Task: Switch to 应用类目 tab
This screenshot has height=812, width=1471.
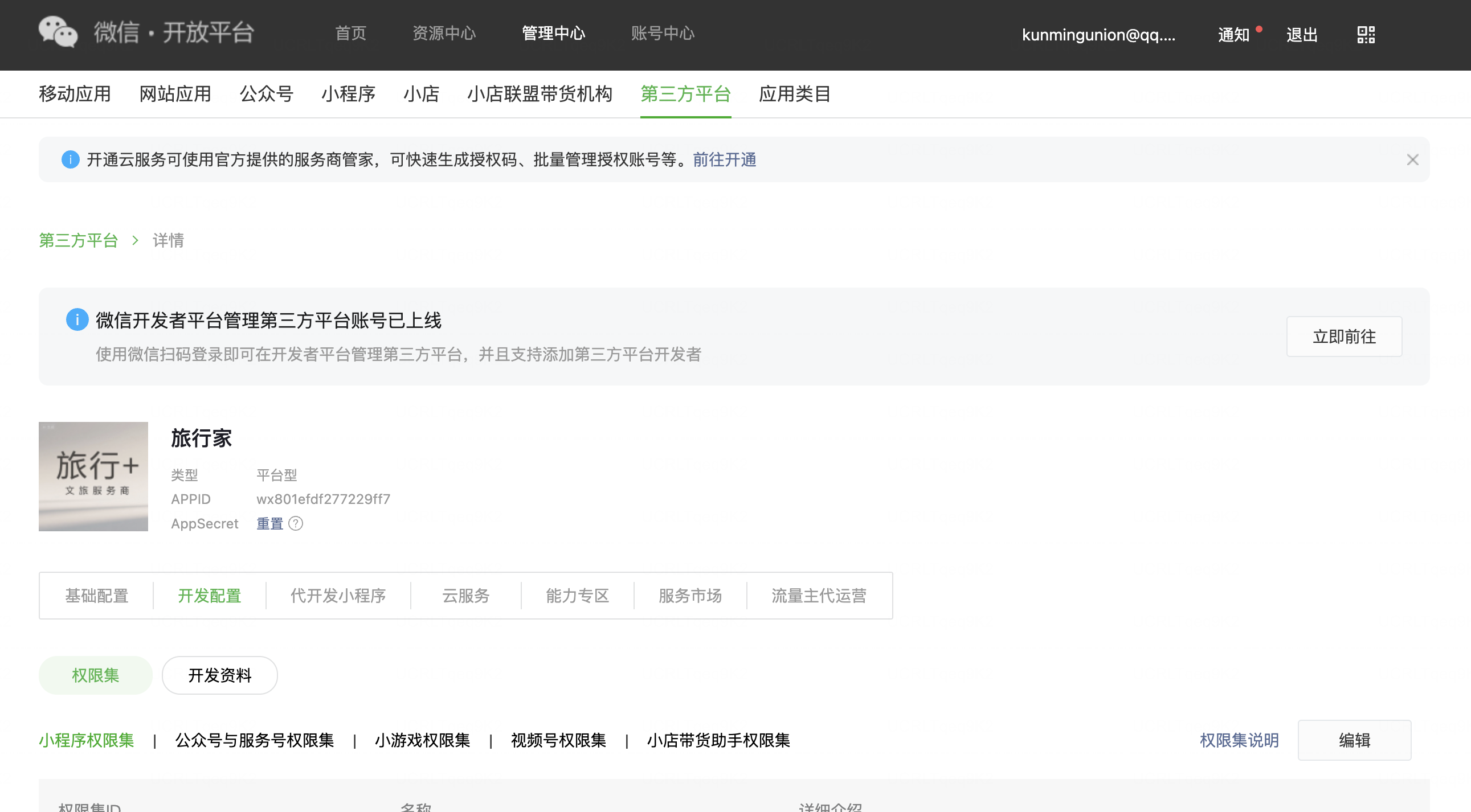Action: (794, 93)
